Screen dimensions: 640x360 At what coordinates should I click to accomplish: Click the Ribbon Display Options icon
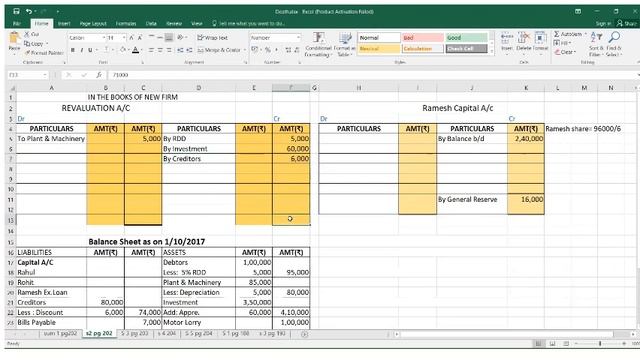[578, 11]
